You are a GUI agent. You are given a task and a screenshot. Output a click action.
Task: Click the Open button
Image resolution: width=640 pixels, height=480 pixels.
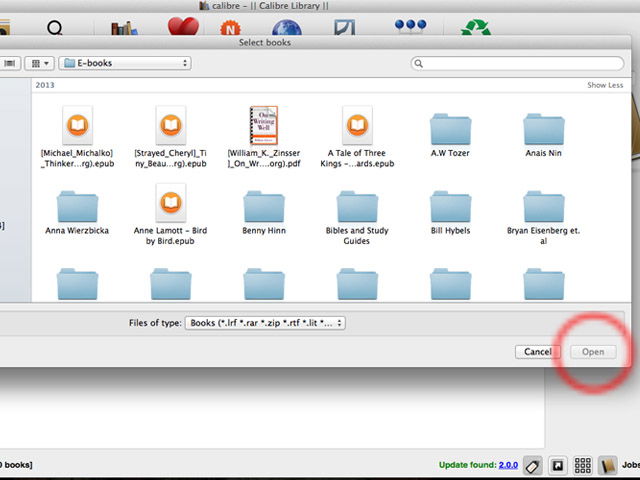593,352
